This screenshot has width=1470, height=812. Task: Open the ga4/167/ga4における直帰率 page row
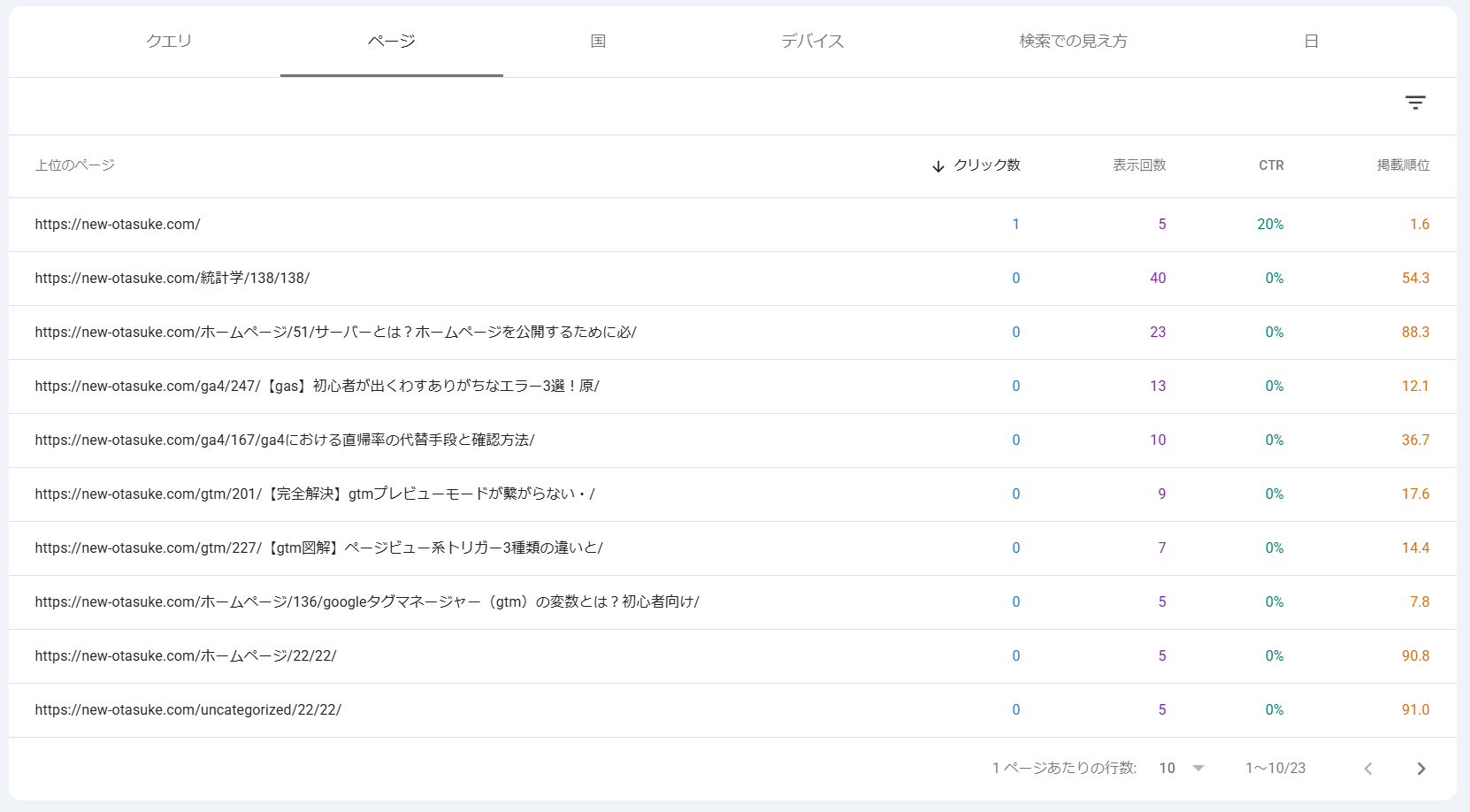point(732,440)
